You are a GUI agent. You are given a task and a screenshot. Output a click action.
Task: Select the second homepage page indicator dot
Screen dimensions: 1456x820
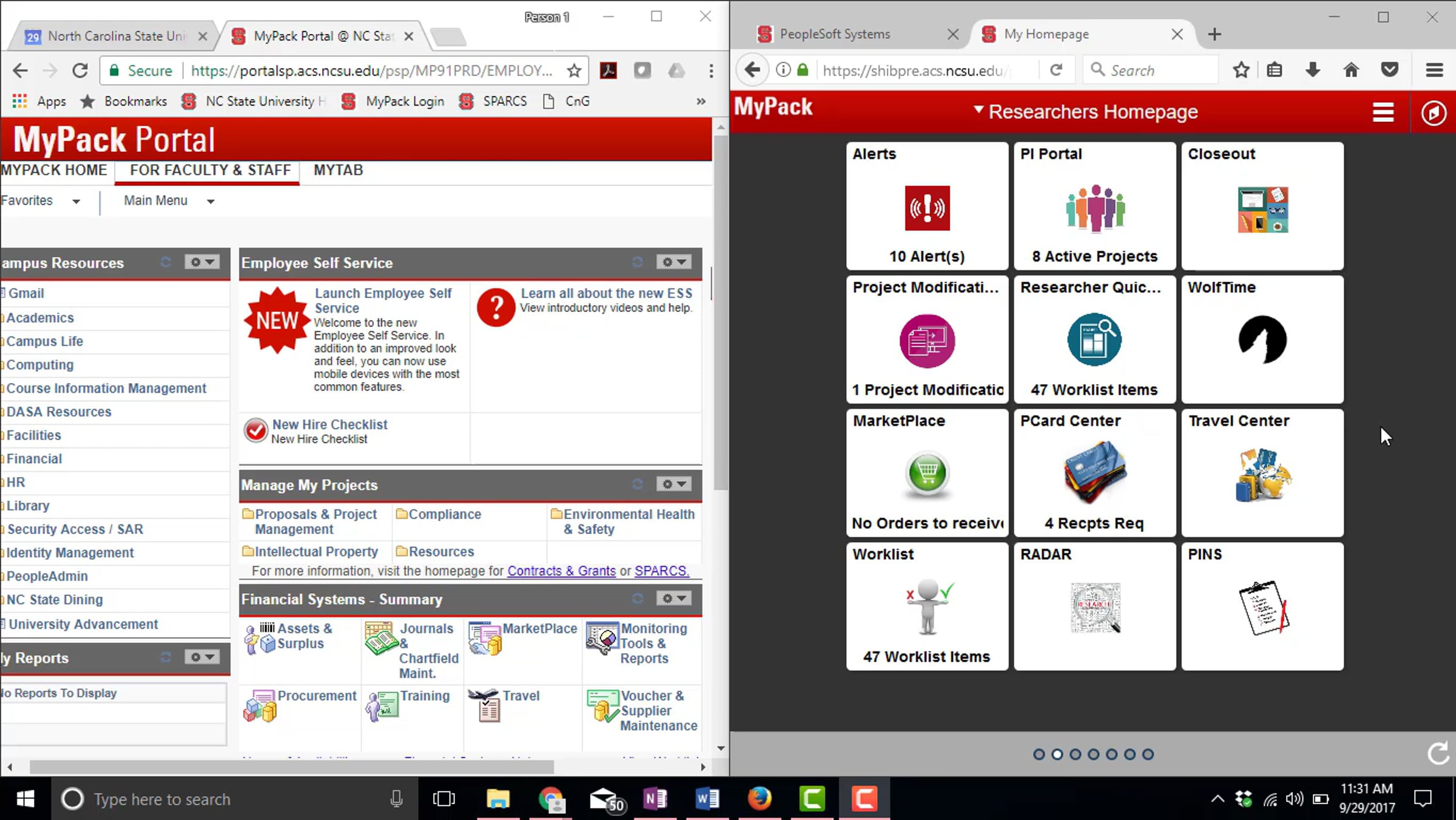[1057, 754]
